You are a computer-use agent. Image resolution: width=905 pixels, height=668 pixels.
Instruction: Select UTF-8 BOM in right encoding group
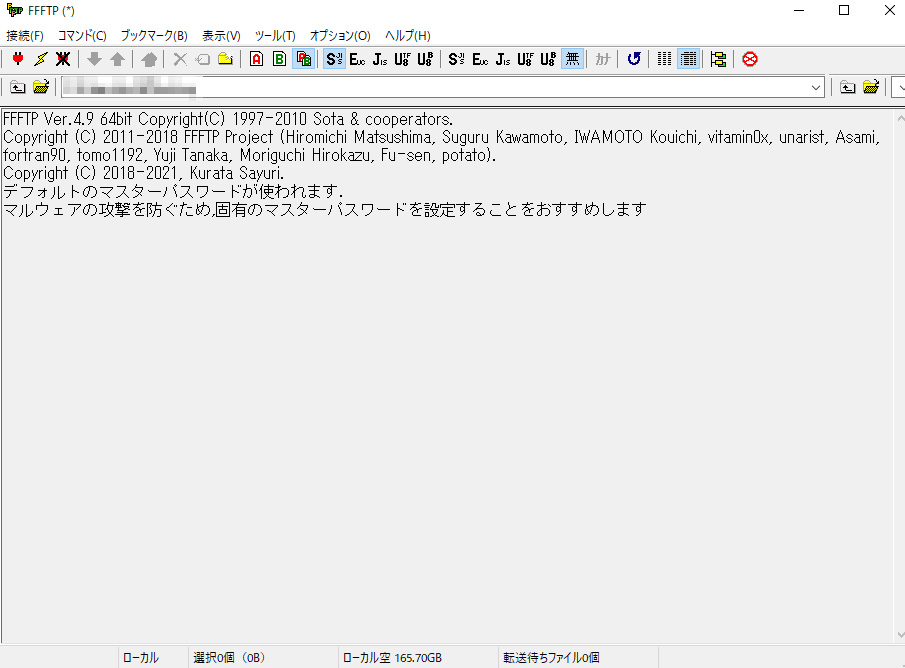coord(548,59)
